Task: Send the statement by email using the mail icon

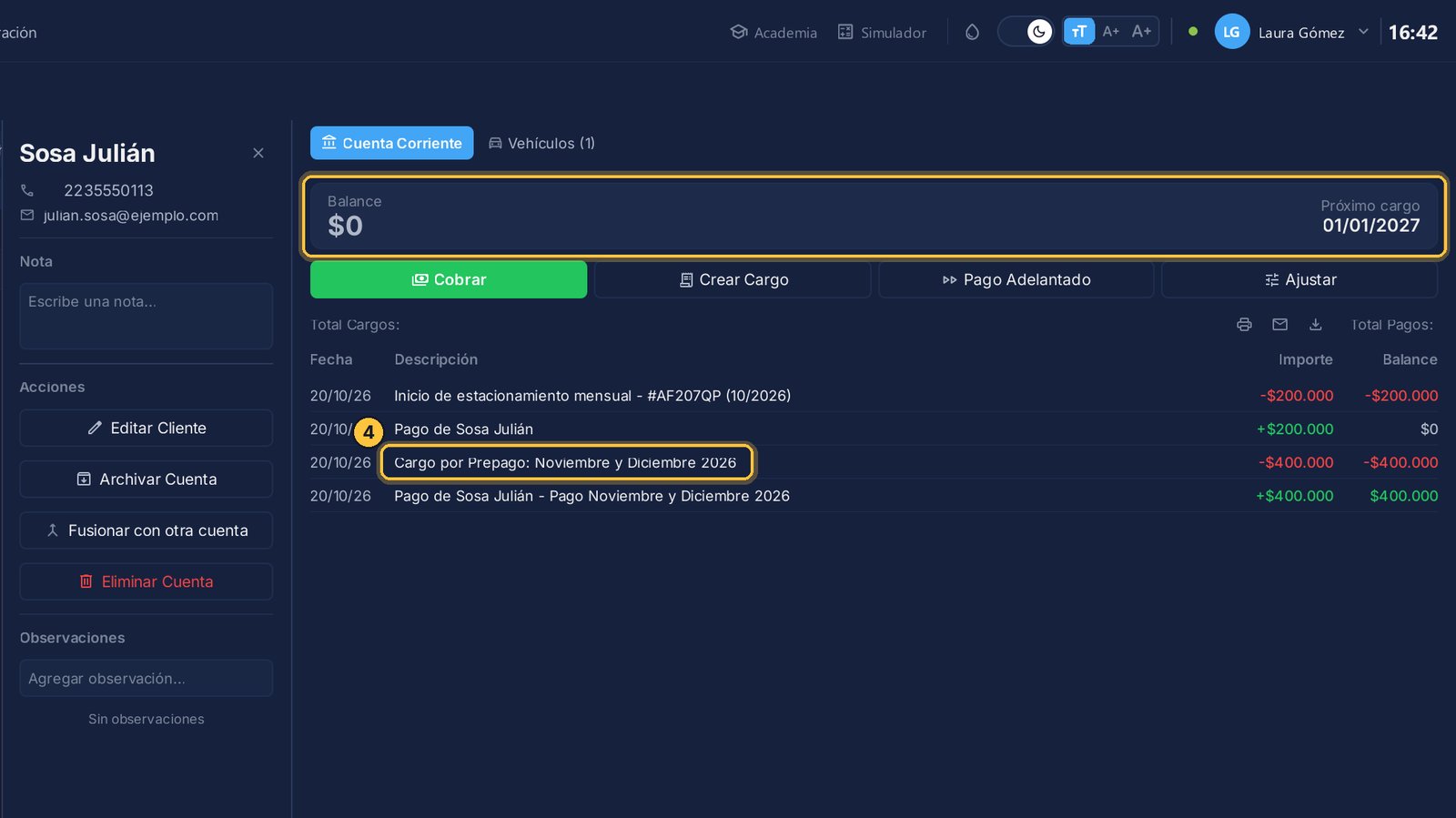Action: click(x=1279, y=325)
